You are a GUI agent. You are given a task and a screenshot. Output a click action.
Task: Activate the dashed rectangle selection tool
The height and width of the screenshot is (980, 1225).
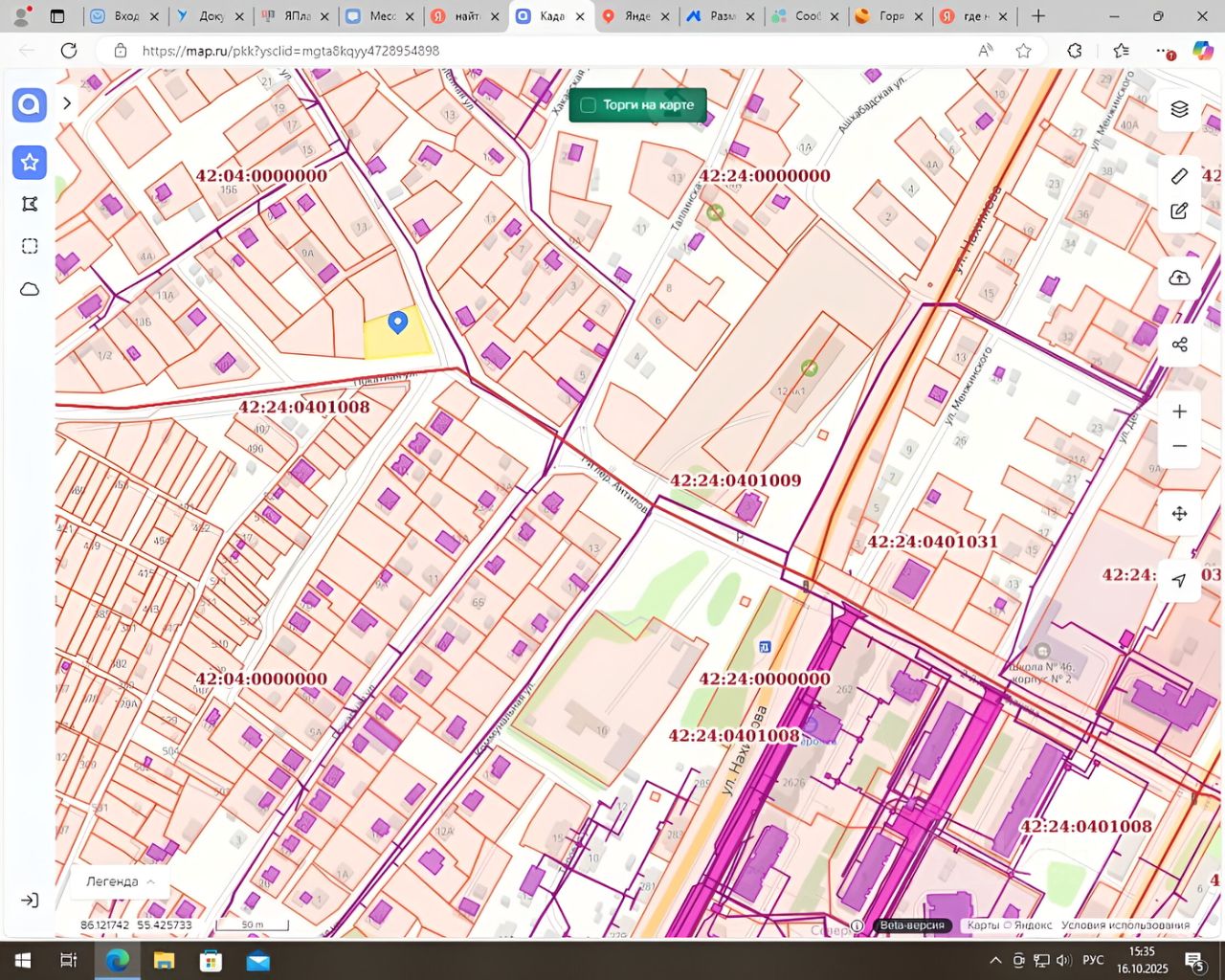pyautogui.click(x=30, y=246)
